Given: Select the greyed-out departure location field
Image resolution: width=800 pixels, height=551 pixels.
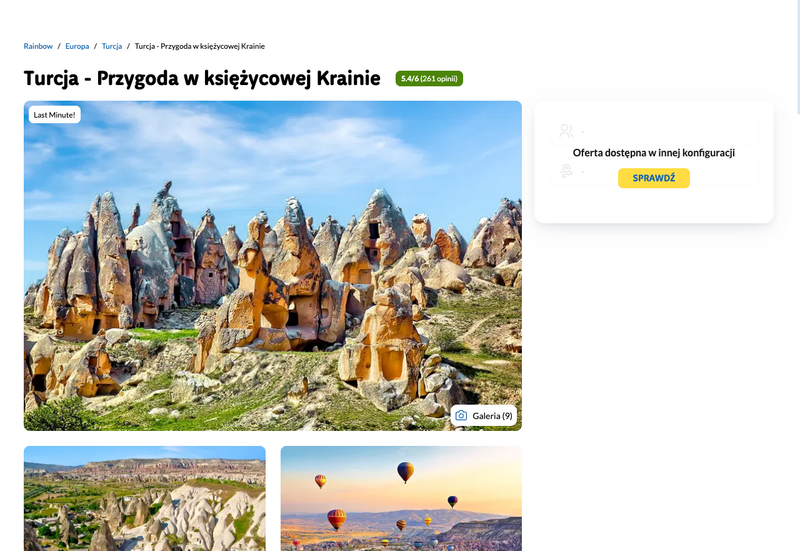Looking at the screenshot, I should click(654, 170).
